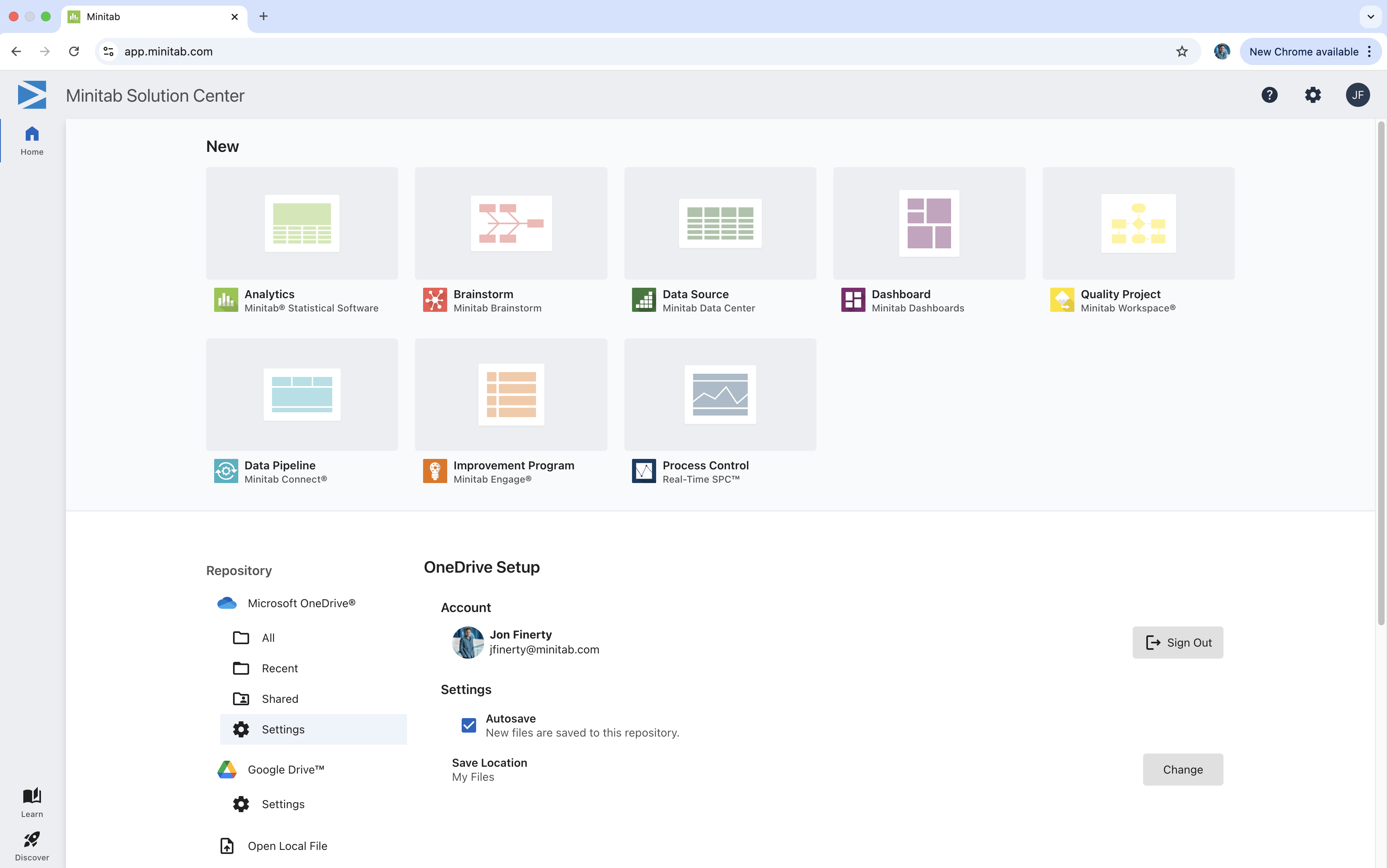Viewport: 1387px width, 868px height.
Task: Open the Chrome tab search dropdown
Action: (1371, 16)
